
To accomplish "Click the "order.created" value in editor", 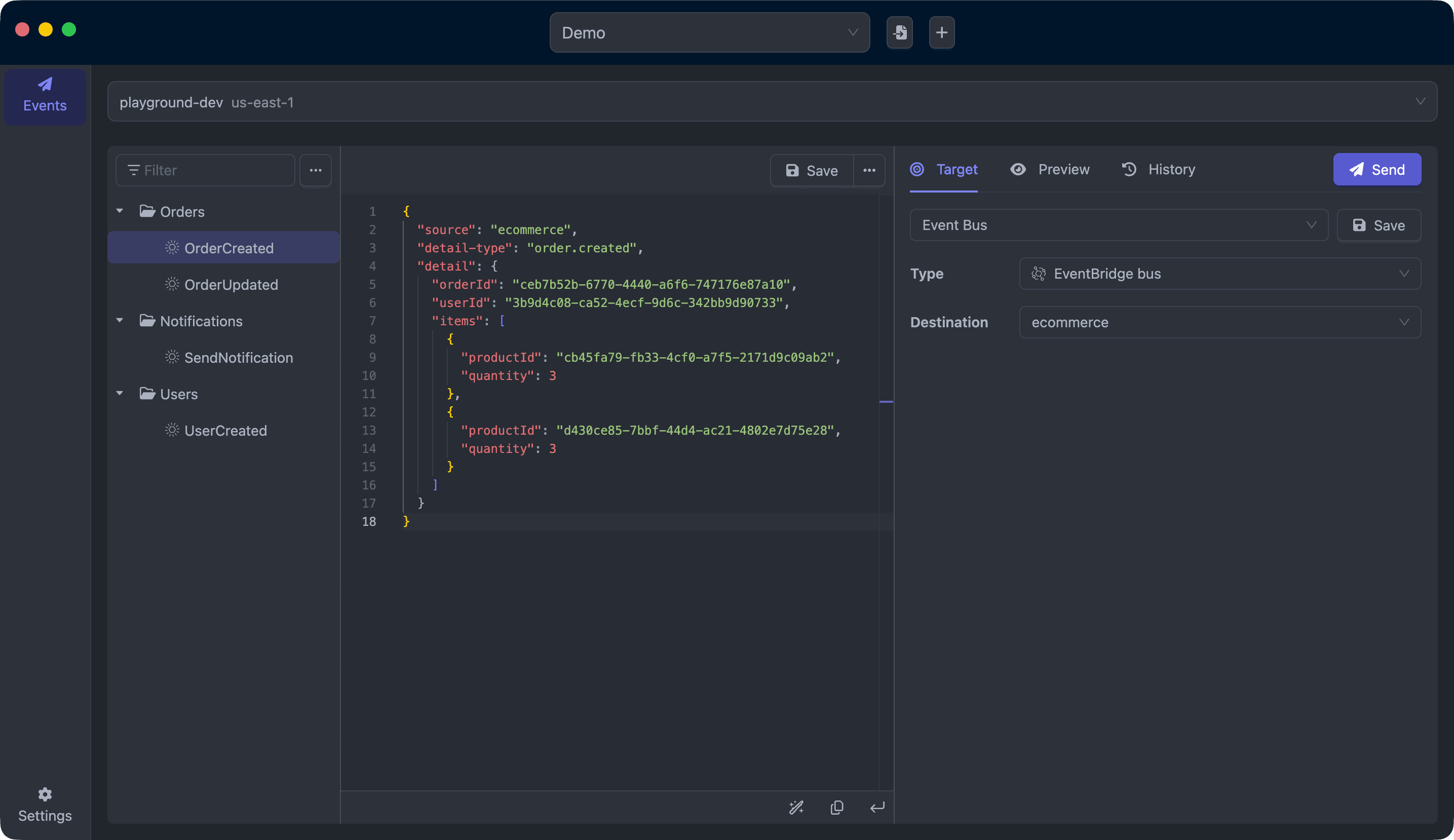I will point(582,248).
